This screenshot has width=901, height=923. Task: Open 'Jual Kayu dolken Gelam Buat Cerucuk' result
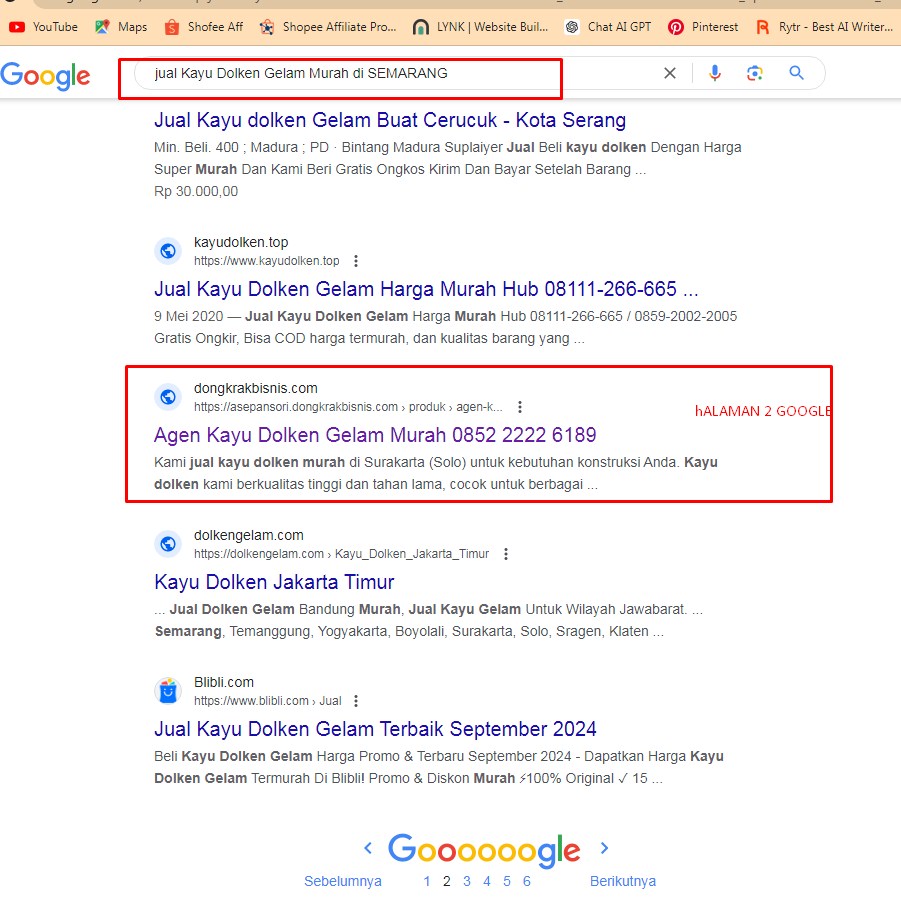click(x=390, y=120)
